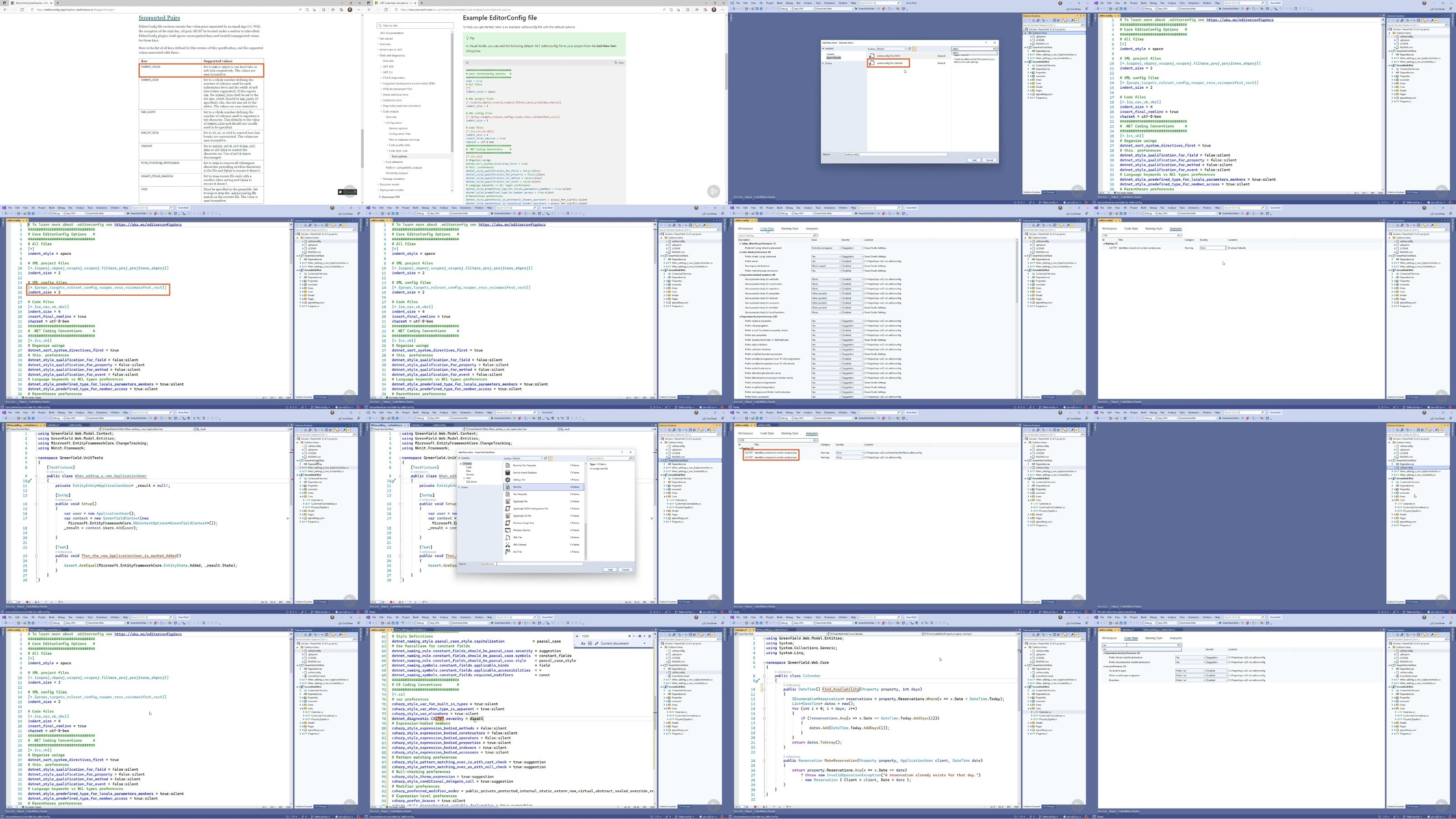Follow the Supported Pairs heading link
This screenshot has height=819, width=1456.
159,18
